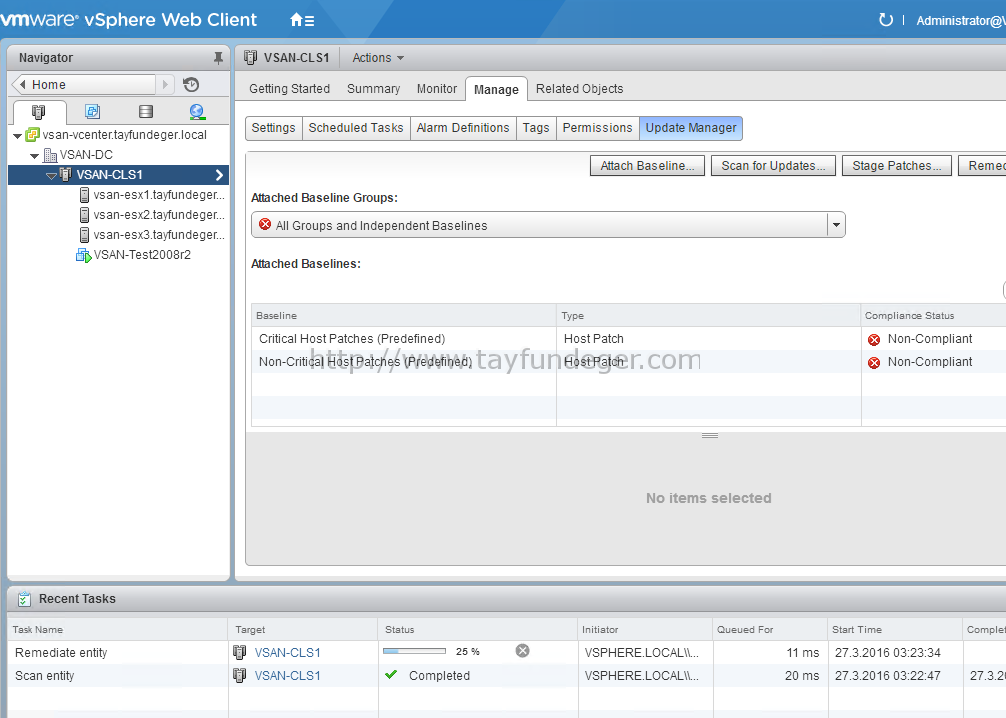
Task: Click the Attach Baseline button
Action: click(647, 166)
